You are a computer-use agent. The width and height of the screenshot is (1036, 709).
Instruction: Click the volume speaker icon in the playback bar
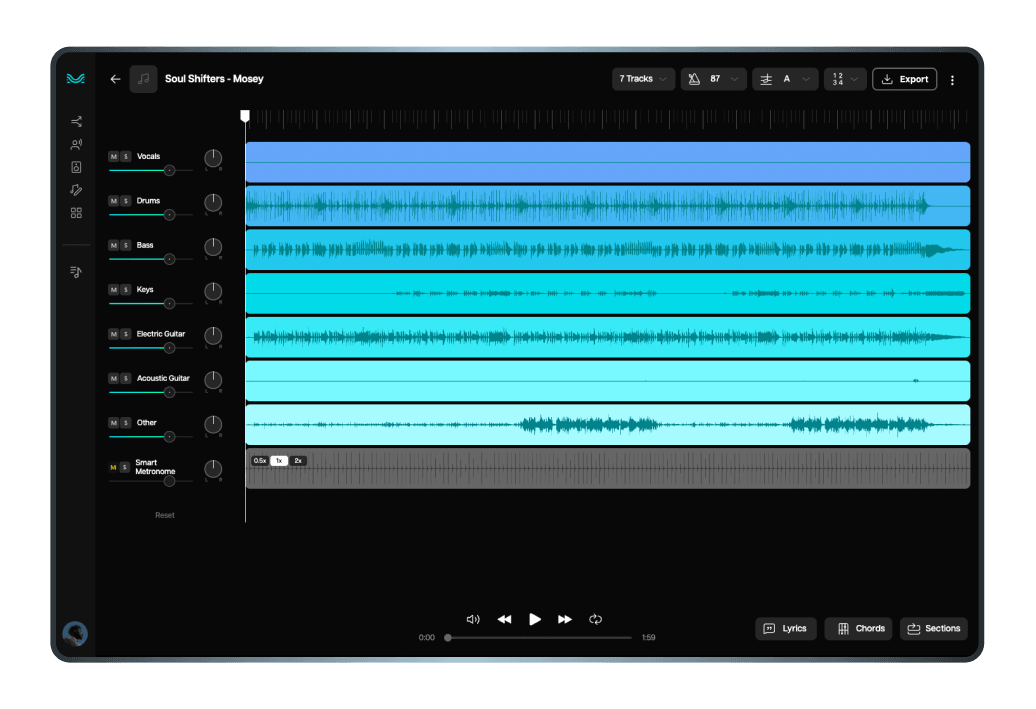473,619
